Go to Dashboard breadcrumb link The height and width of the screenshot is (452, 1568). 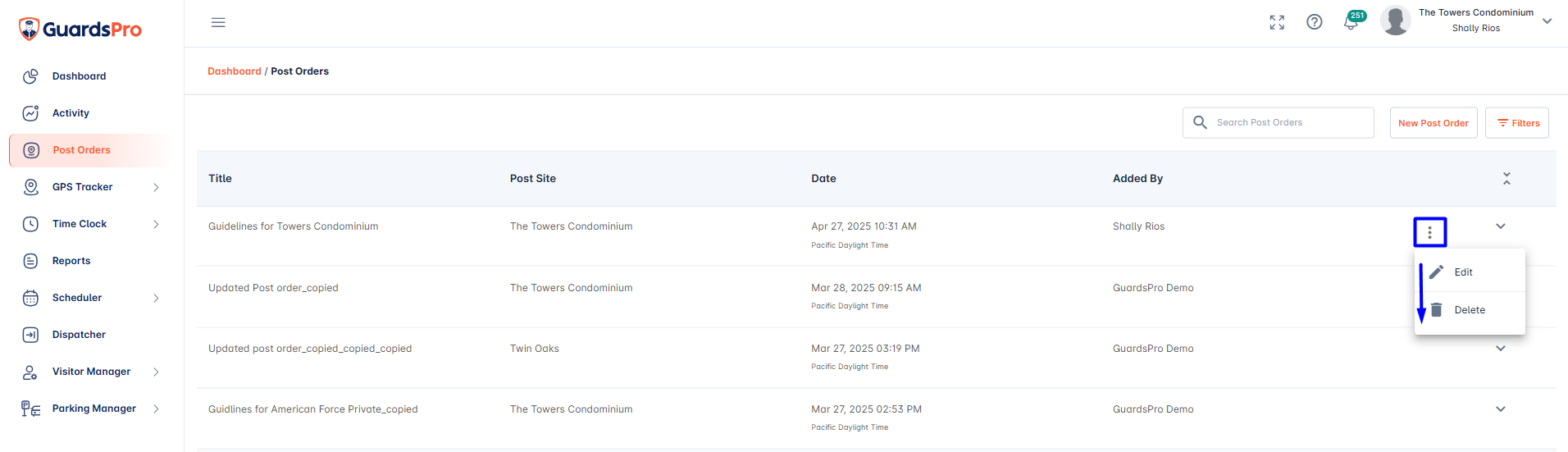pos(234,71)
